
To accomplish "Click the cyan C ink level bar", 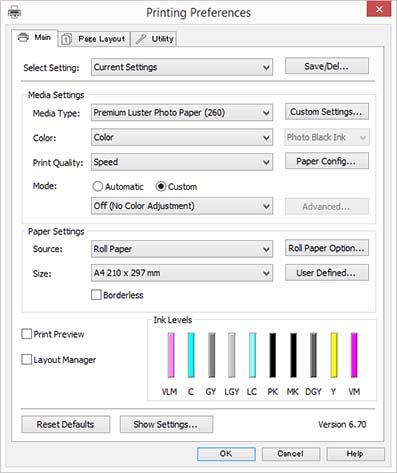I will click(x=191, y=355).
